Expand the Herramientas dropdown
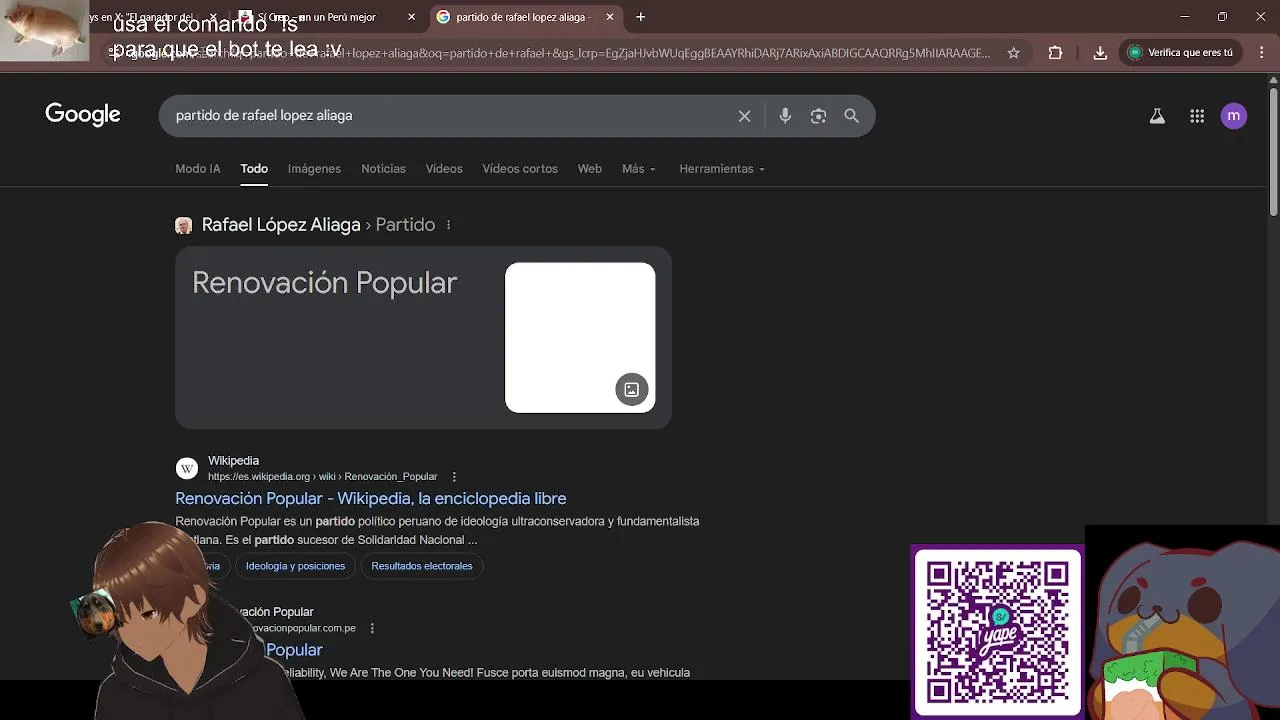Viewport: 1280px width, 720px height. (x=722, y=169)
